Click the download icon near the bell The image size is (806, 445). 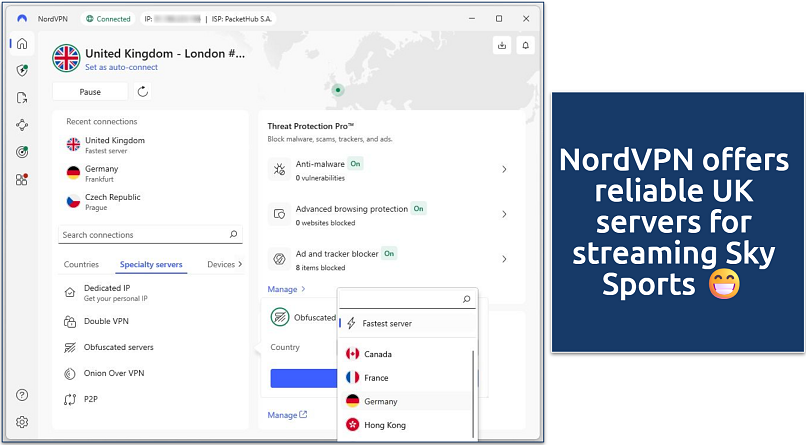pos(501,45)
